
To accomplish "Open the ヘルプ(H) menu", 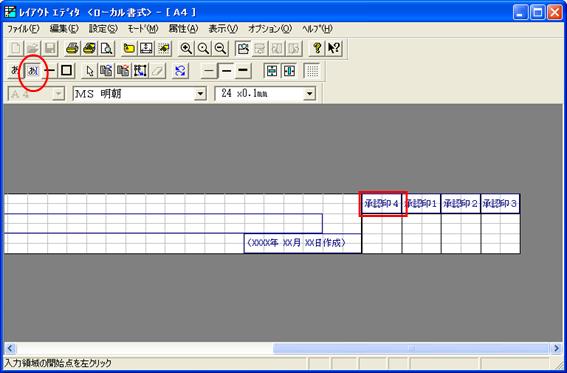I will pyautogui.click(x=317, y=29).
